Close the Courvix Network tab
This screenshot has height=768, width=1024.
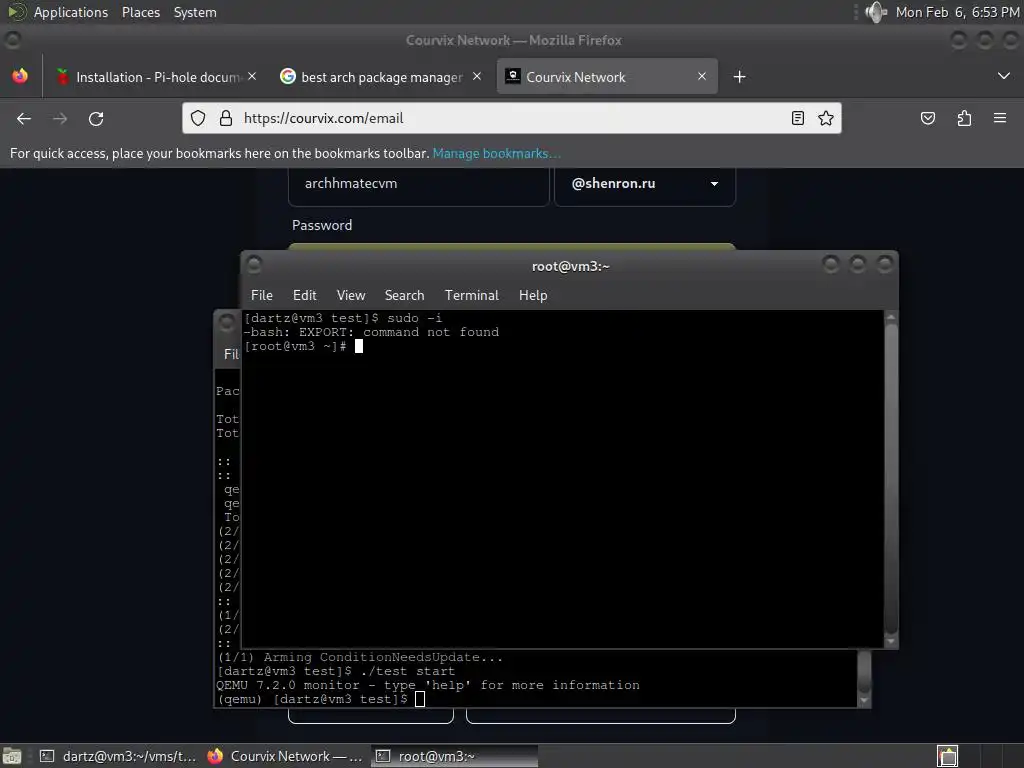[x=701, y=76]
